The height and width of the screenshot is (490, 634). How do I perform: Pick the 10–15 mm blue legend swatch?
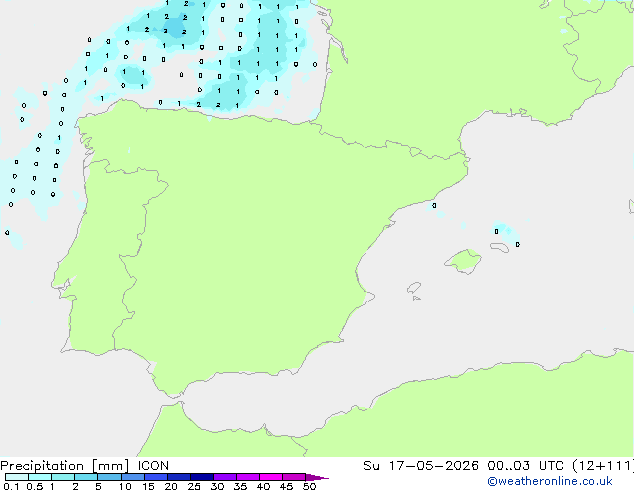(133, 477)
